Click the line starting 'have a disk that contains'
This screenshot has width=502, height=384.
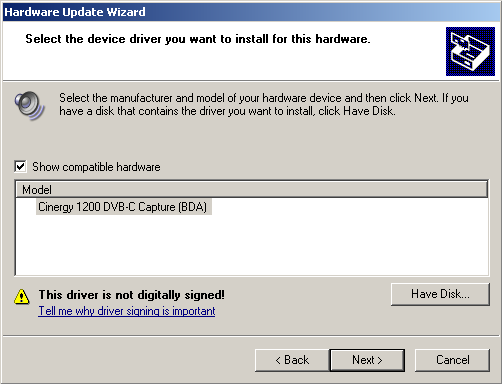(x=227, y=111)
